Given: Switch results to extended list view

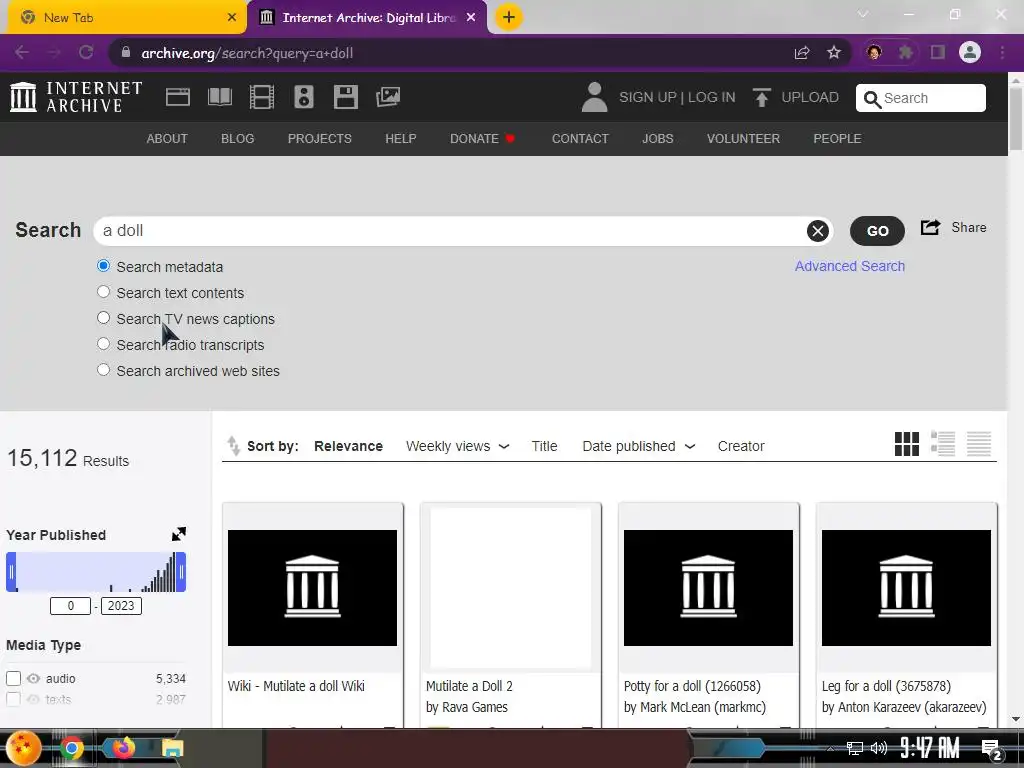Looking at the screenshot, I should [x=942, y=444].
